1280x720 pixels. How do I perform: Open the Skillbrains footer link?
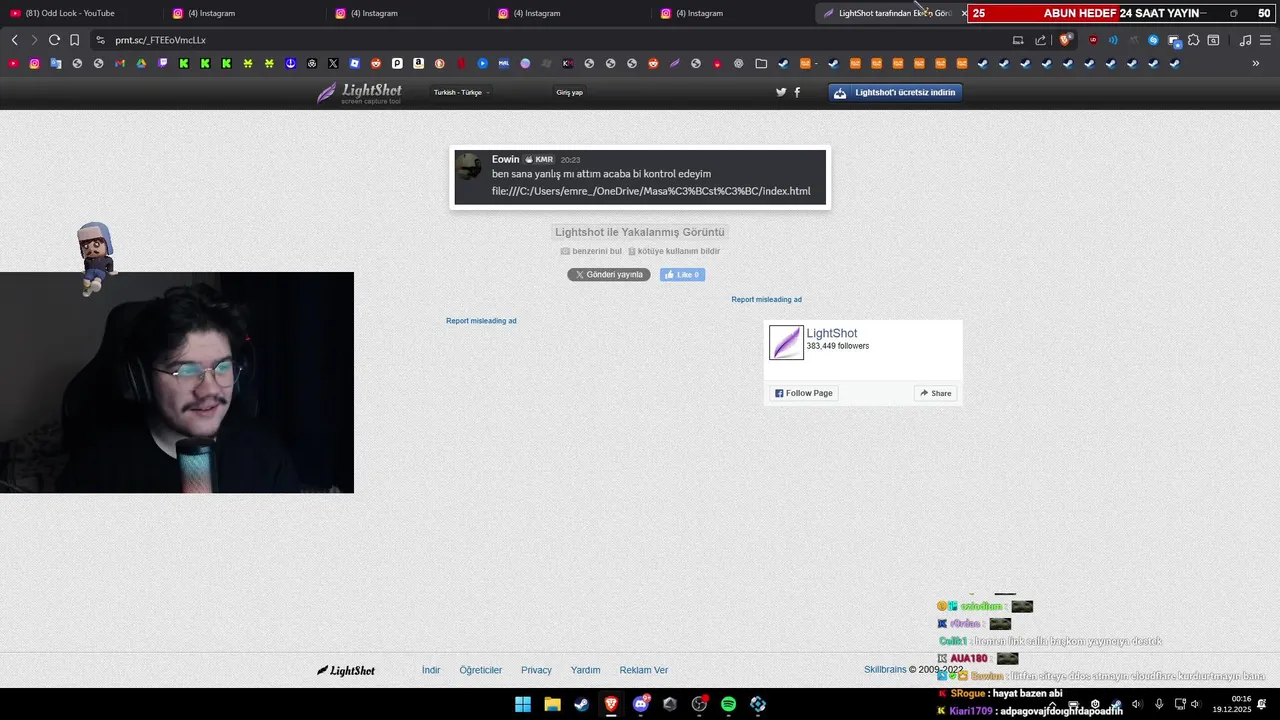tap(885, 669)
